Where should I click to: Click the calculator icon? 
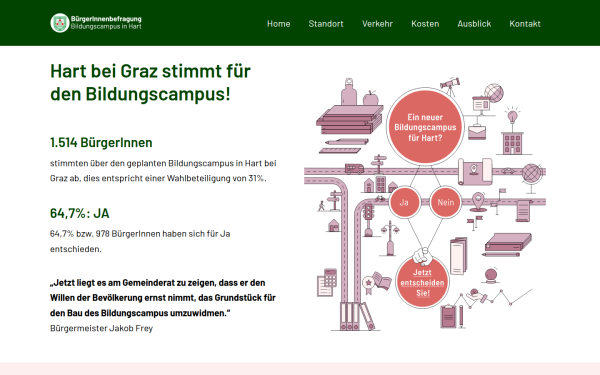(x=330, y=277)
